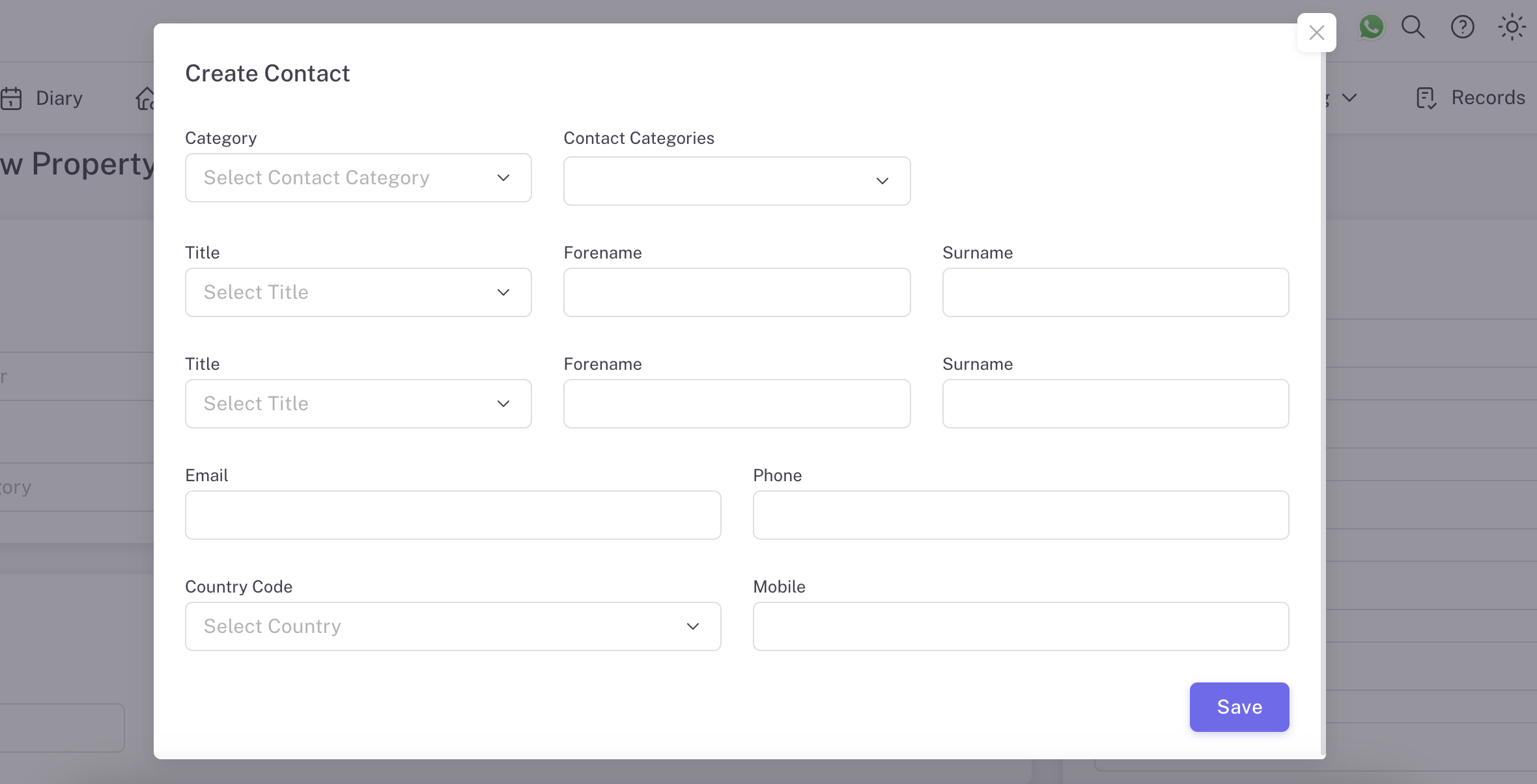The image size is (1537, 784).
Task: Open search with the magnifier icon
Action: click(x=1413, y=27)
